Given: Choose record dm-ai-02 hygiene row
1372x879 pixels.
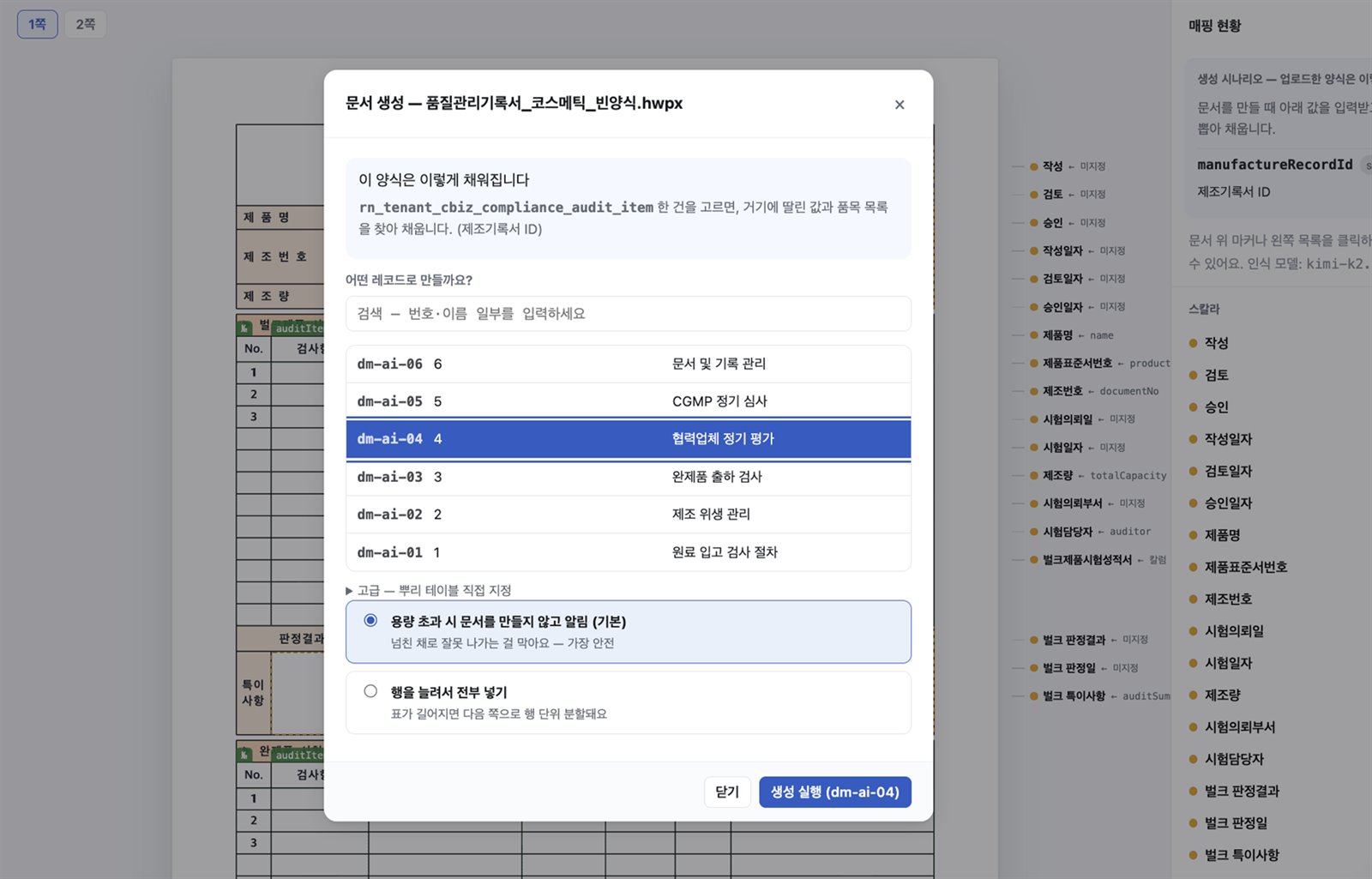Looking at the screenshot, I should point(628,515).
